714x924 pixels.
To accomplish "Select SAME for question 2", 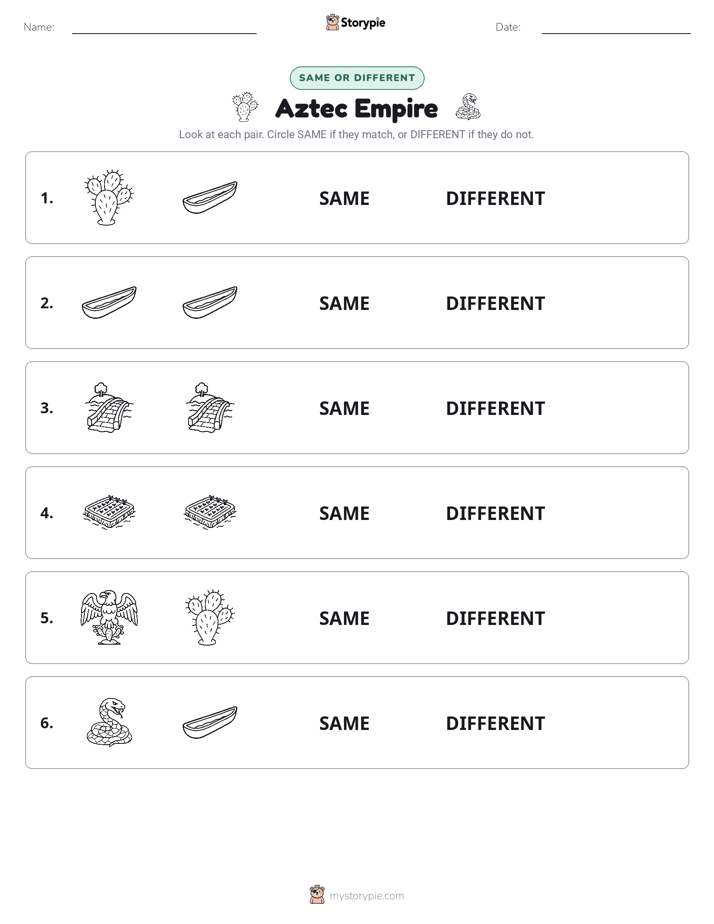I will click(x=344, y=303).
